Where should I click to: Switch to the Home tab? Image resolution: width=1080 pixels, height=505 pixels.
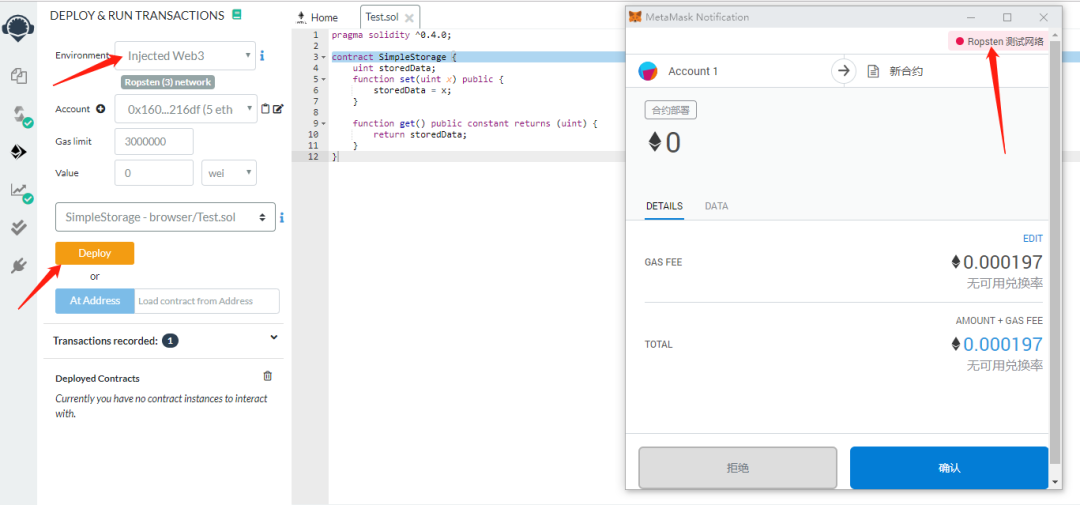tap(318, 17)
